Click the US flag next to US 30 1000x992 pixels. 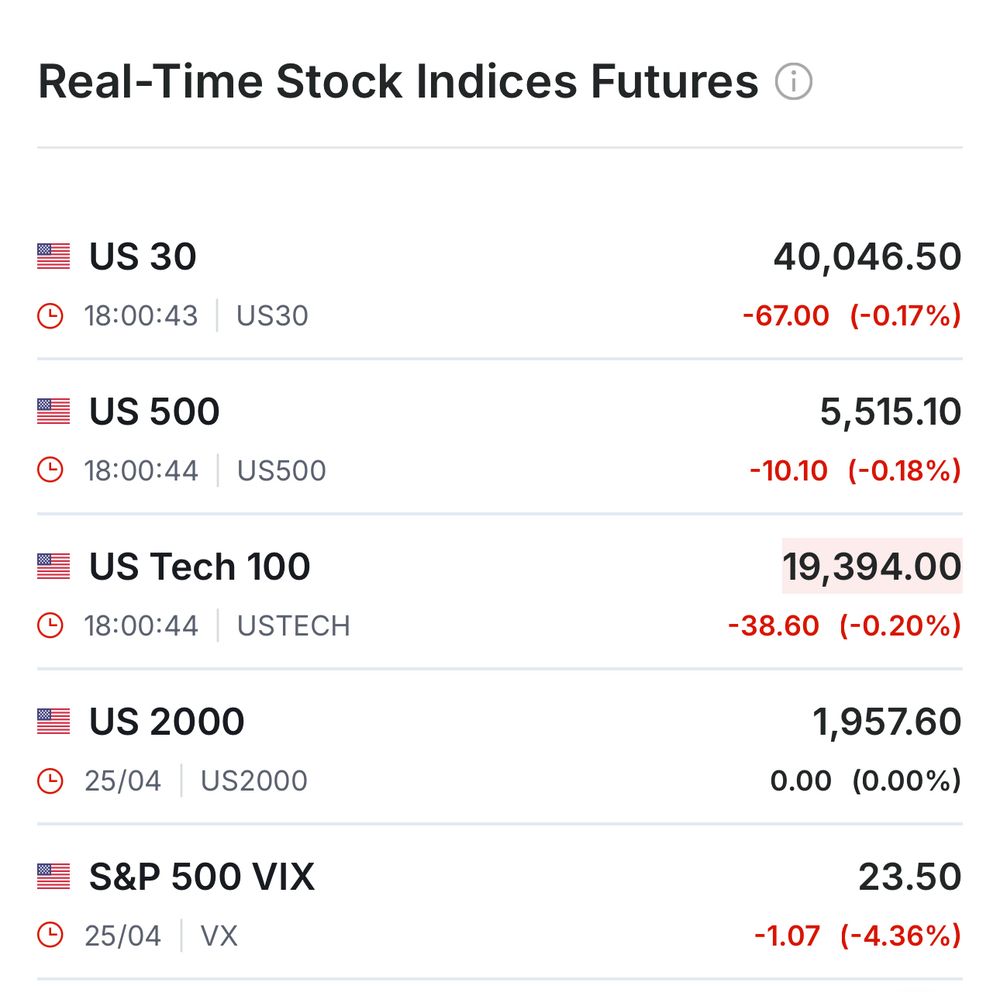coord(54,256)
